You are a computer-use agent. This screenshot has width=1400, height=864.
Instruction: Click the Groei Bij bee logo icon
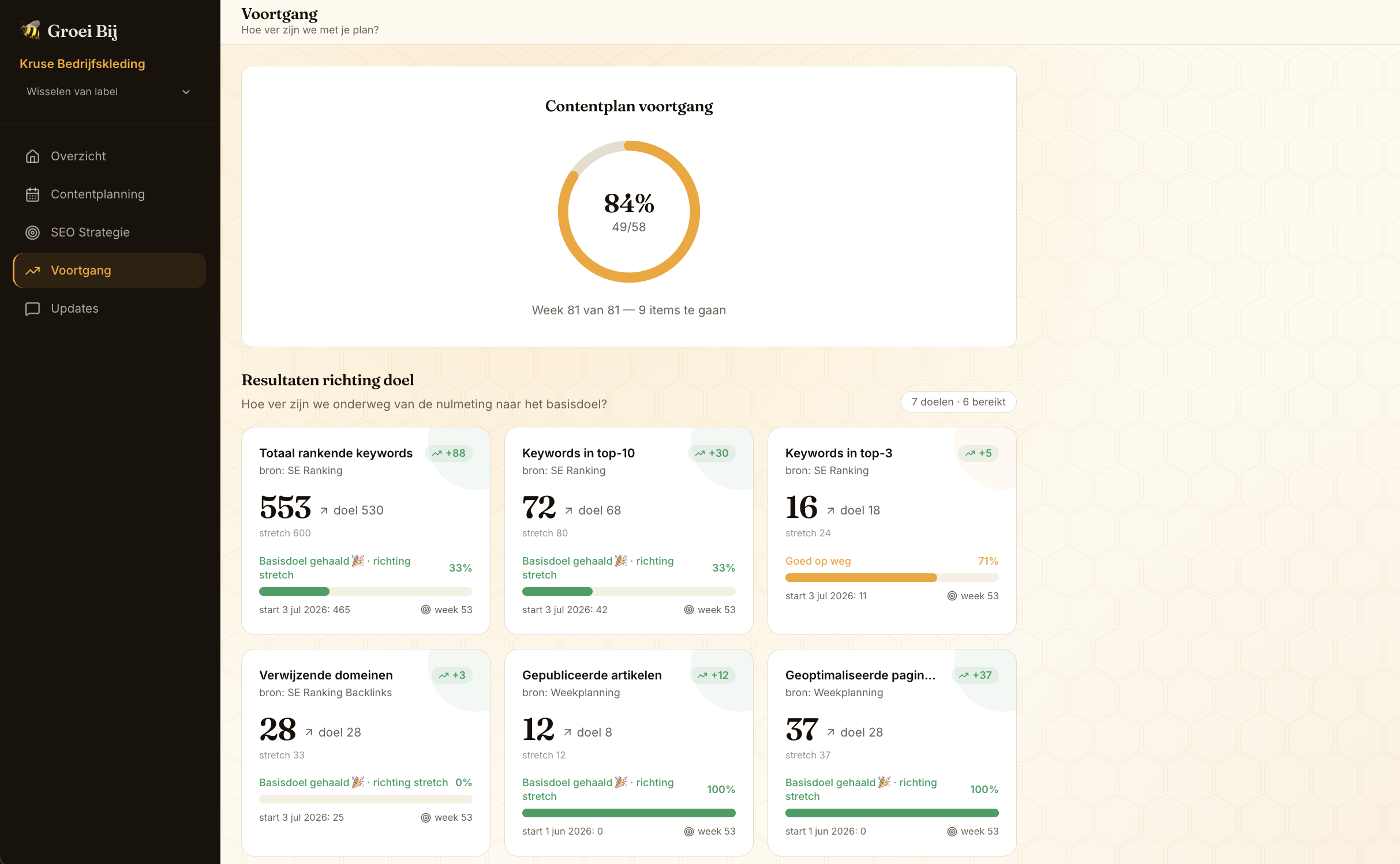[30, 30]
